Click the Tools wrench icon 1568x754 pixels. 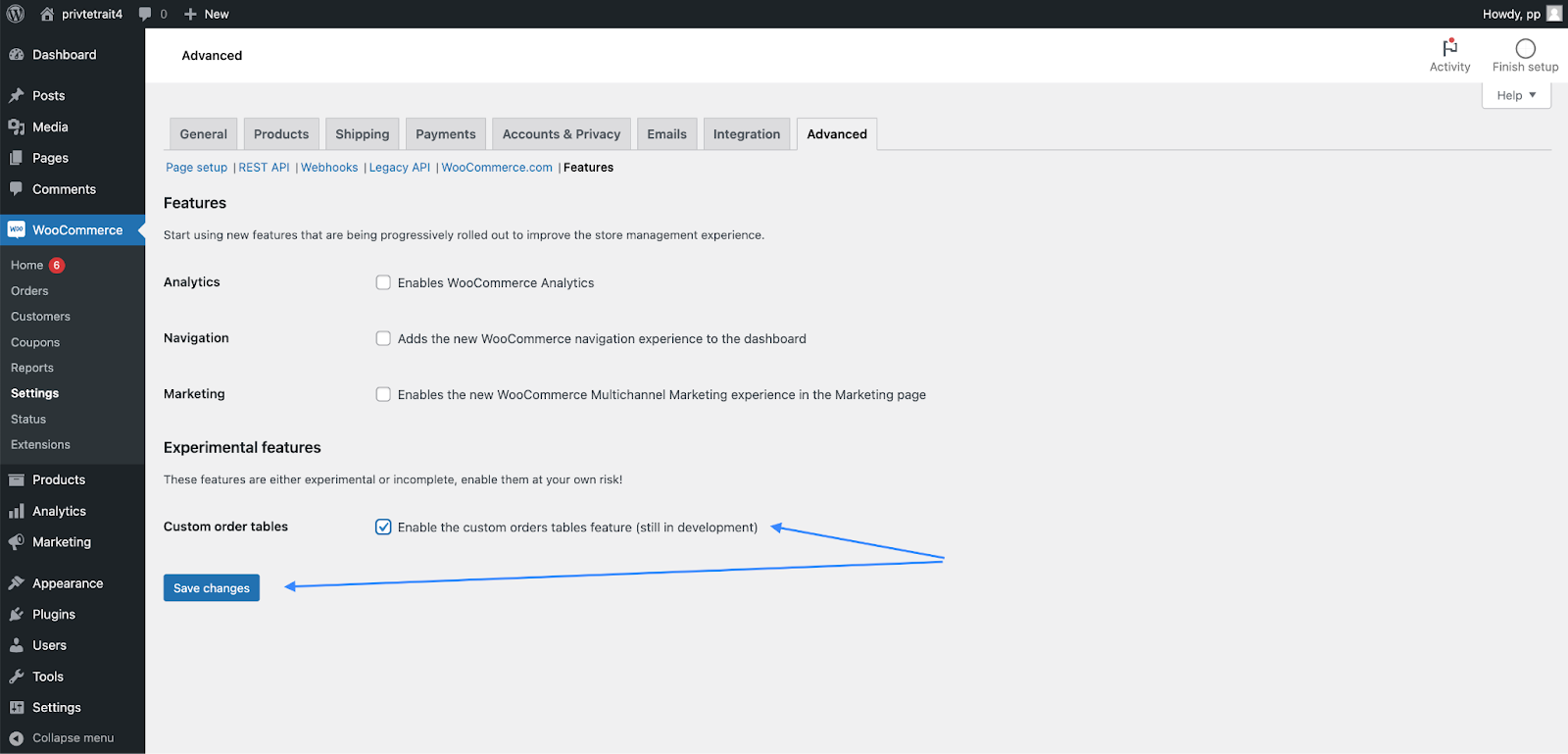[x=17, y=677]
